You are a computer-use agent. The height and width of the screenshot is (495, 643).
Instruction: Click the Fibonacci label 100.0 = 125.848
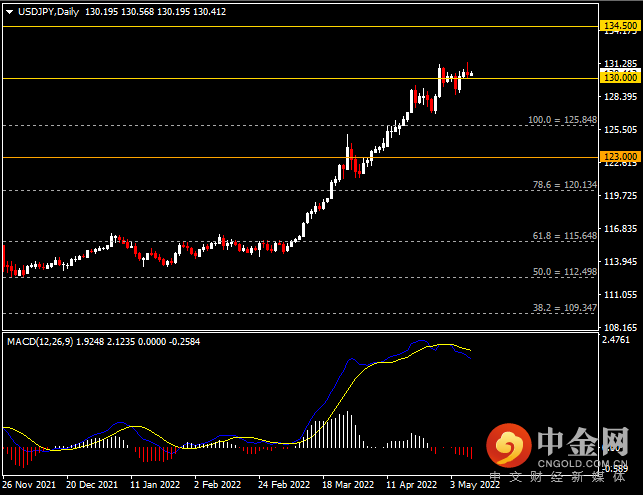(x=562, y=120)
